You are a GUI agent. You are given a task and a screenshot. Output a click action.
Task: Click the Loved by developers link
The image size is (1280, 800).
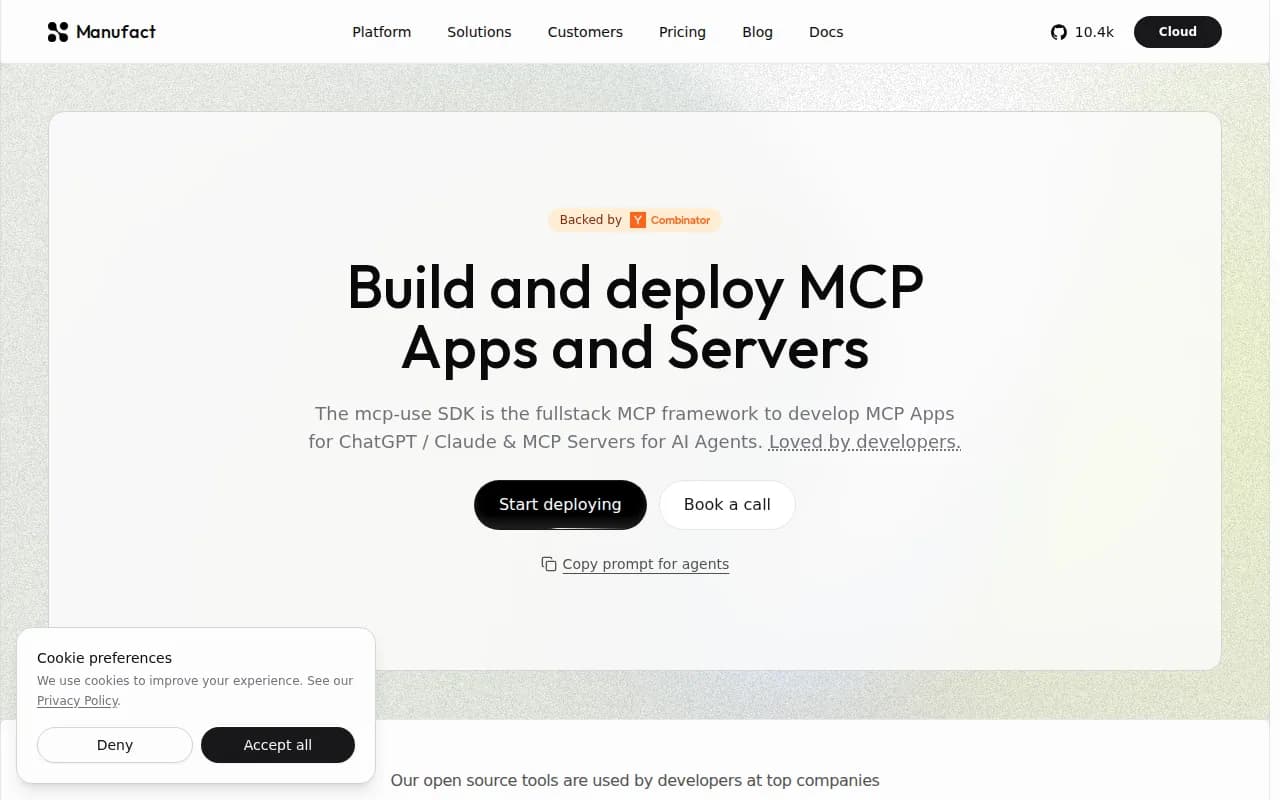(865, 441)
